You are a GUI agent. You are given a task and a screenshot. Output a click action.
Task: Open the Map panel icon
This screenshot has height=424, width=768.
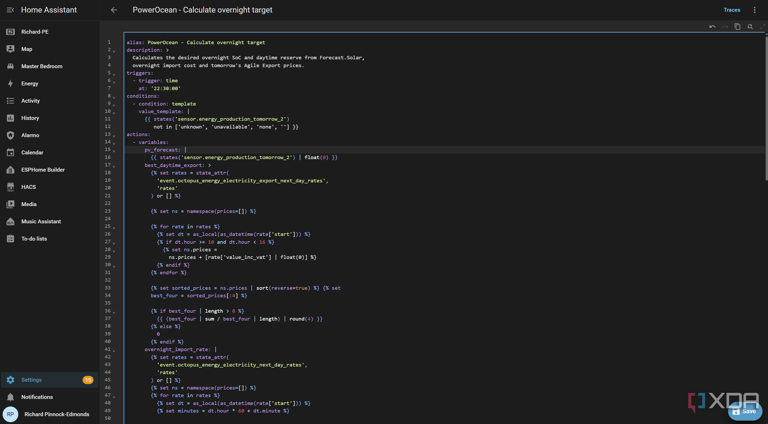click(10, 49)
